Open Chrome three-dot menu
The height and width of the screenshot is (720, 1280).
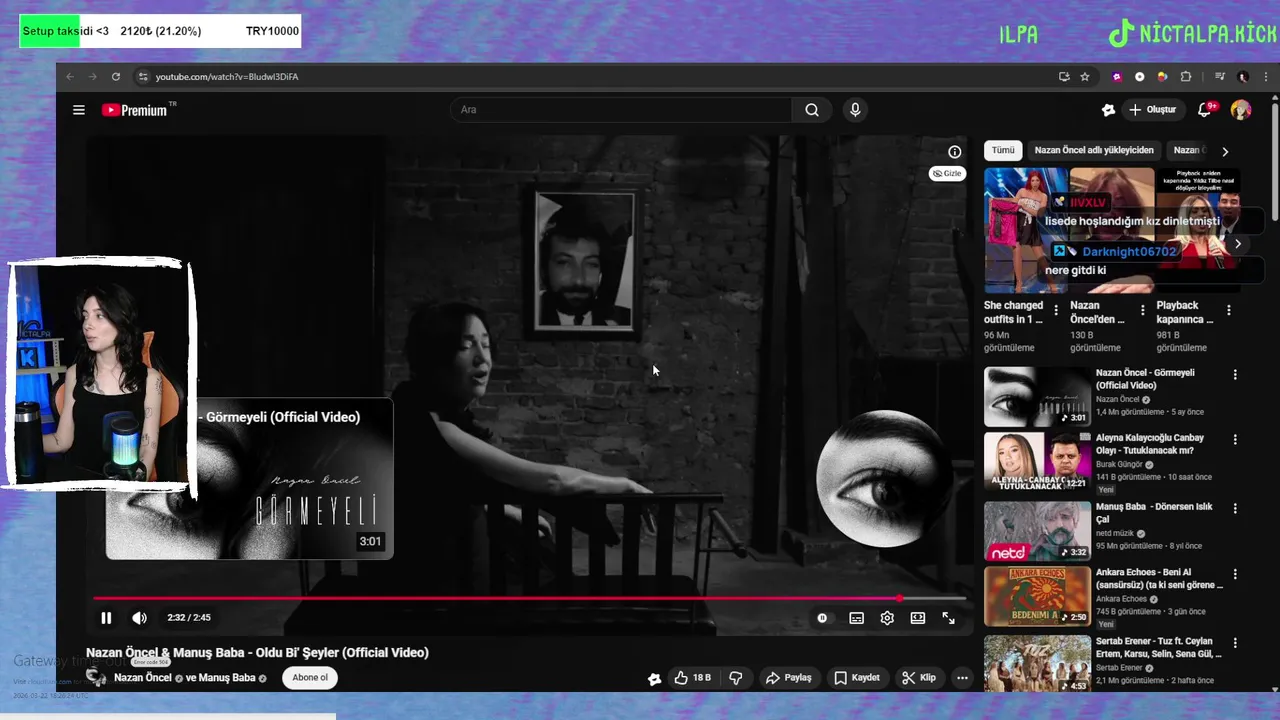point(1265,77)
